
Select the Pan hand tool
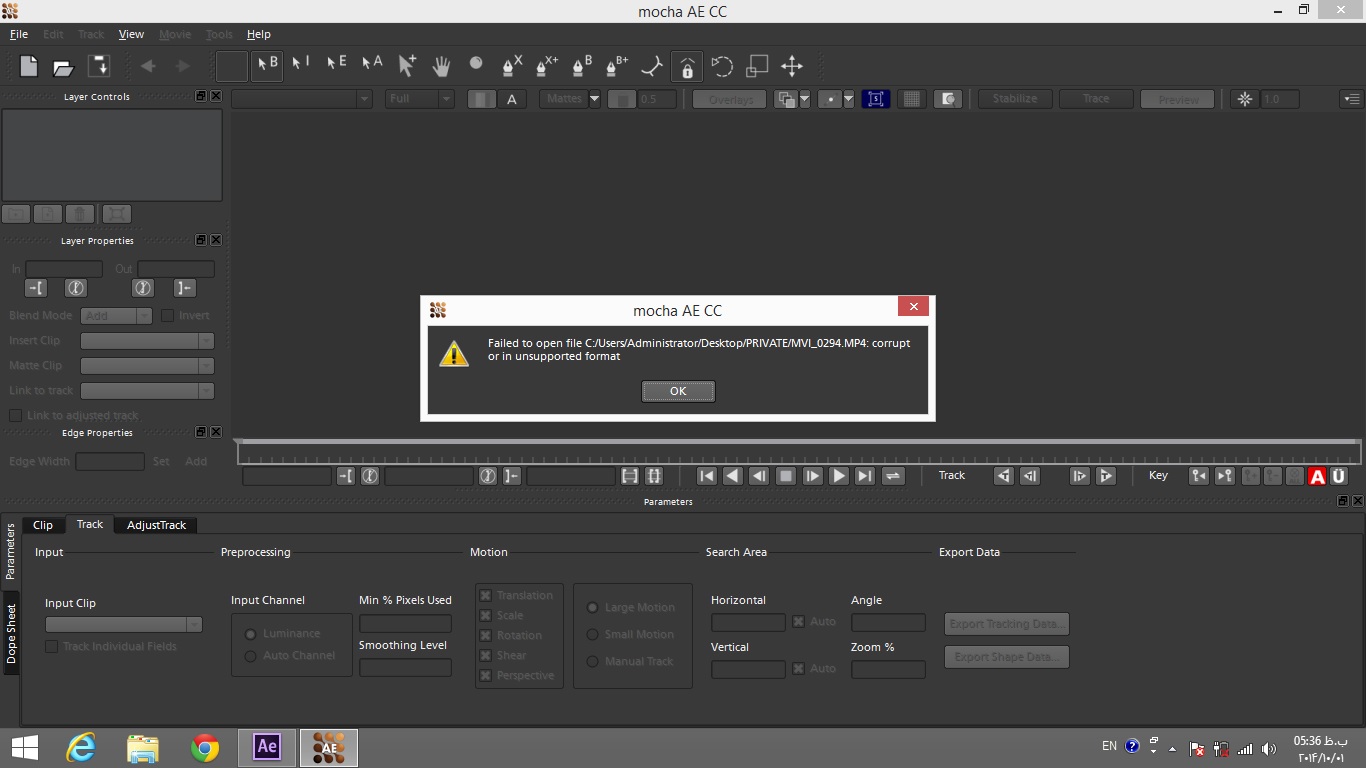tap(441, 66)
